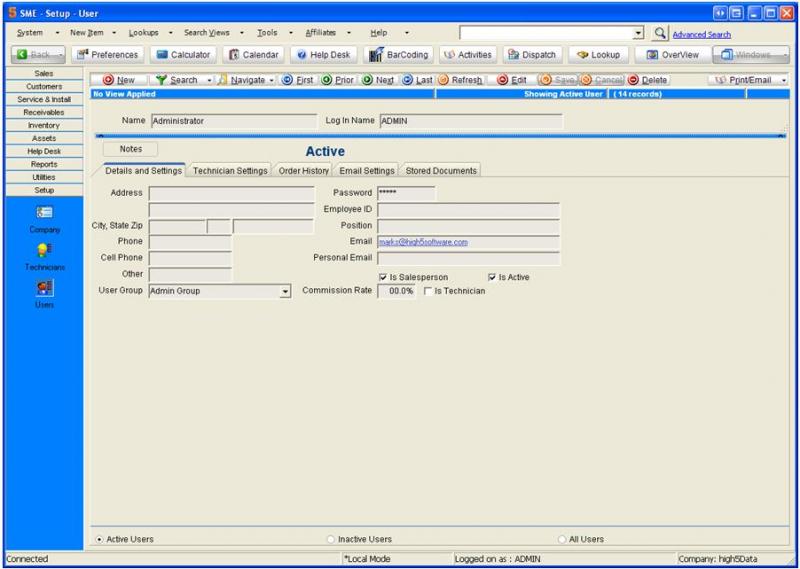The width and height of the screenshot is (800, 569).
Task: Open the Help menu
Action: coord(379,33)
